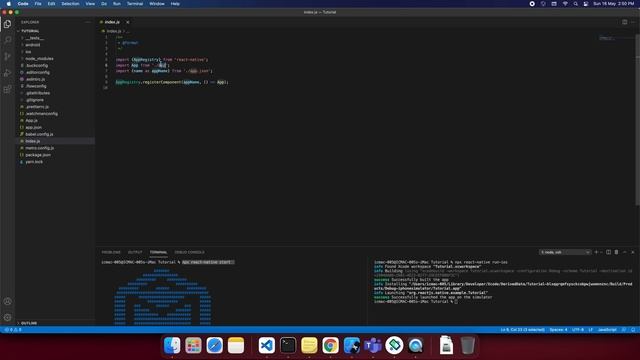Open the Manage gear icon

point(7,317)
